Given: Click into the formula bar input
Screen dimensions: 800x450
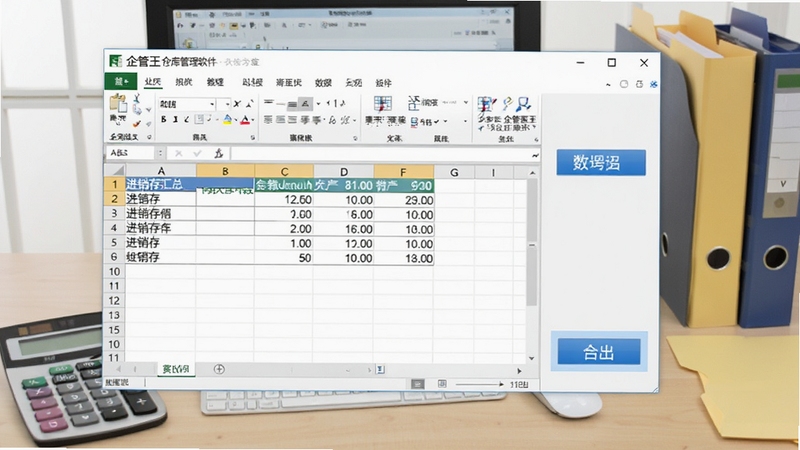Looking at the screenshot, I should 380,154.
